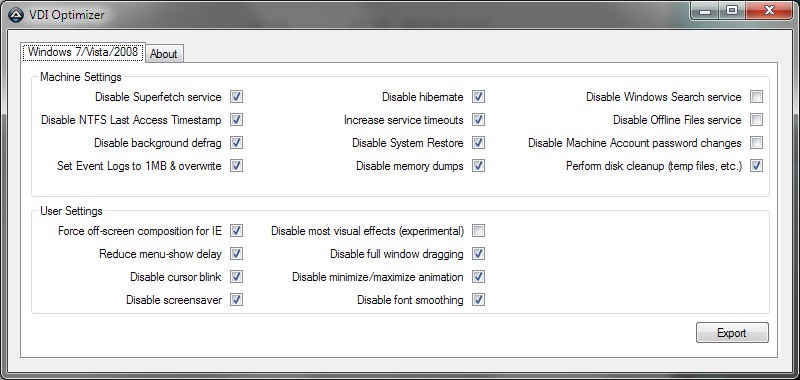Enable Disable most visual effects (experimental)
This screenshot has width=800, height=380.
click(x=478, y=231)
